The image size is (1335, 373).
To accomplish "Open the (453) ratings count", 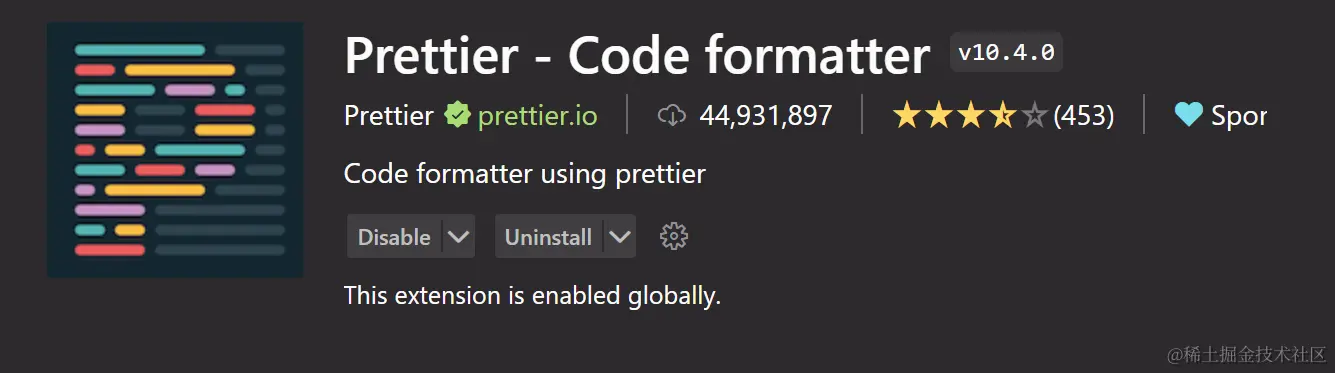I will coord(1083,116).
